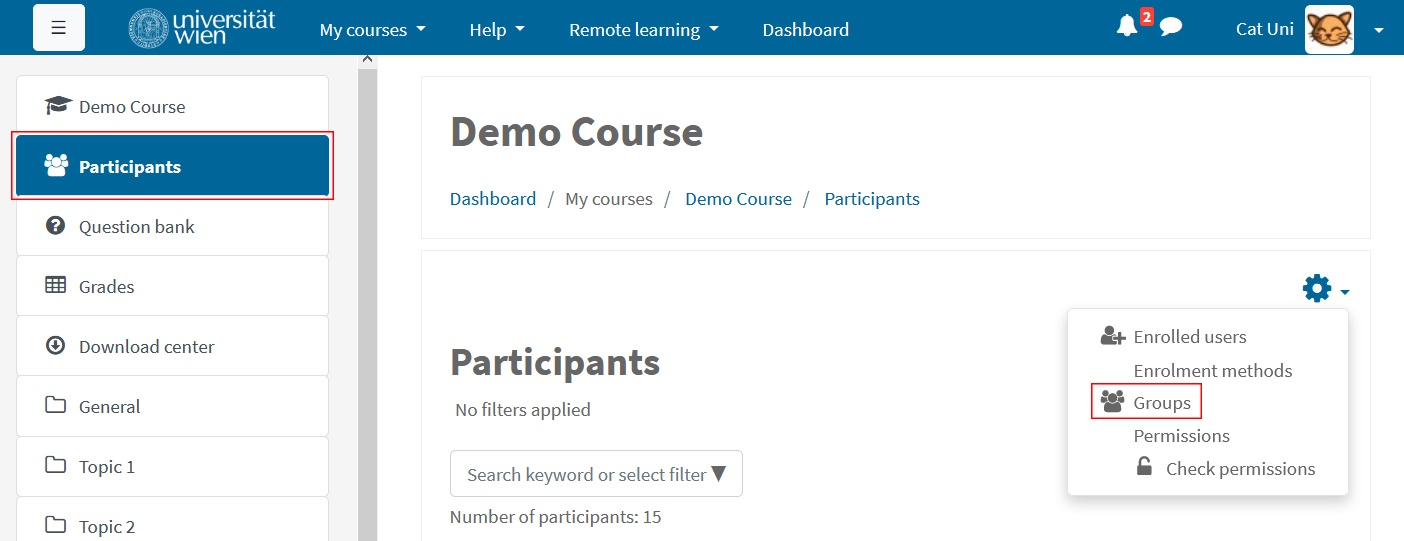This screenshot has height=541, width=1404.
Task: Click the search keyword filter field
Action: pos(596,474)
